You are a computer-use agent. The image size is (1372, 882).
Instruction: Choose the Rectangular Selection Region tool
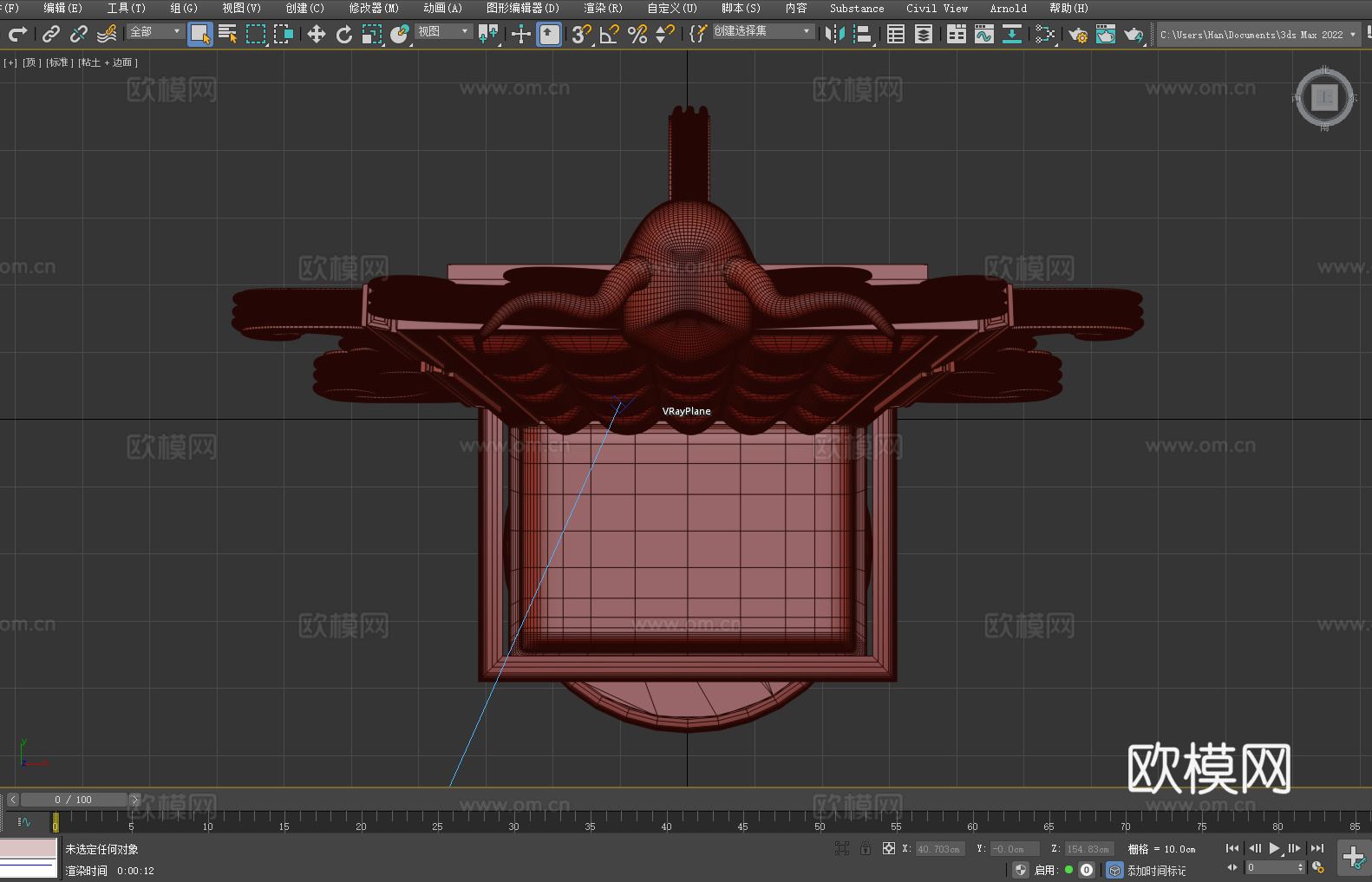(256, 34)
